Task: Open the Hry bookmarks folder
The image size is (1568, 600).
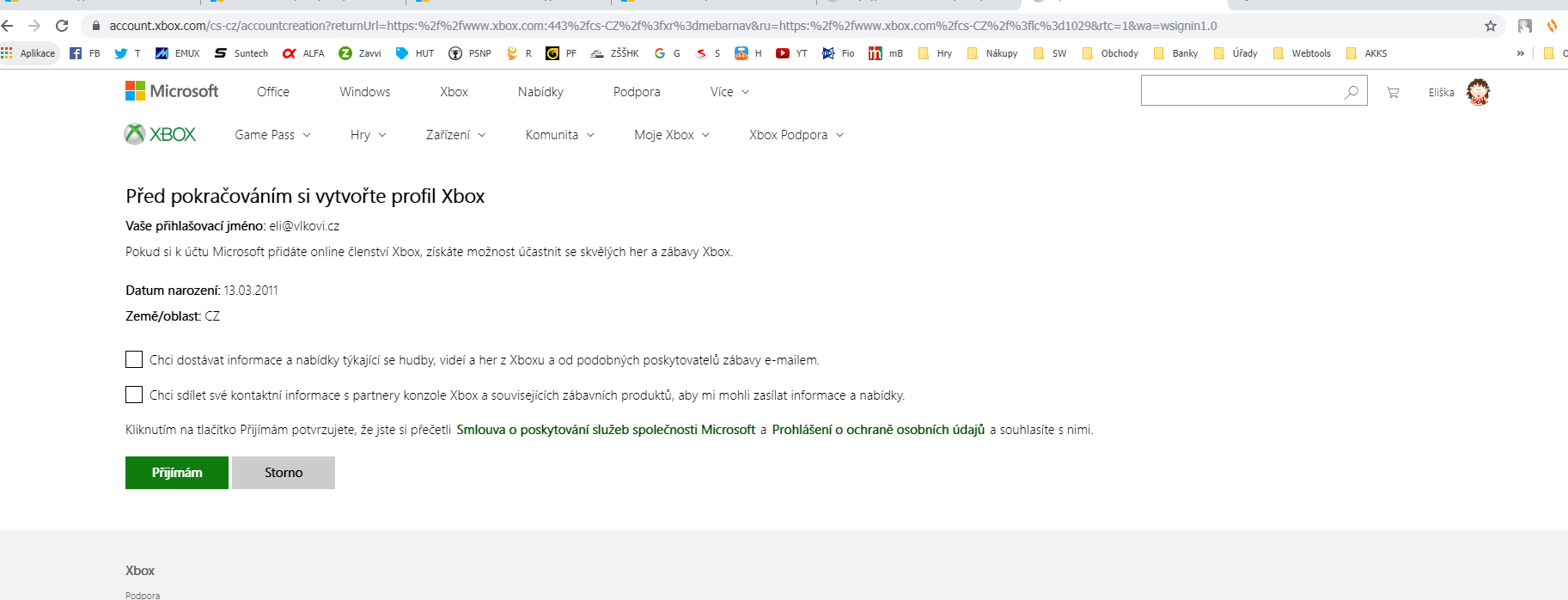Action: [x=935, y=53]
